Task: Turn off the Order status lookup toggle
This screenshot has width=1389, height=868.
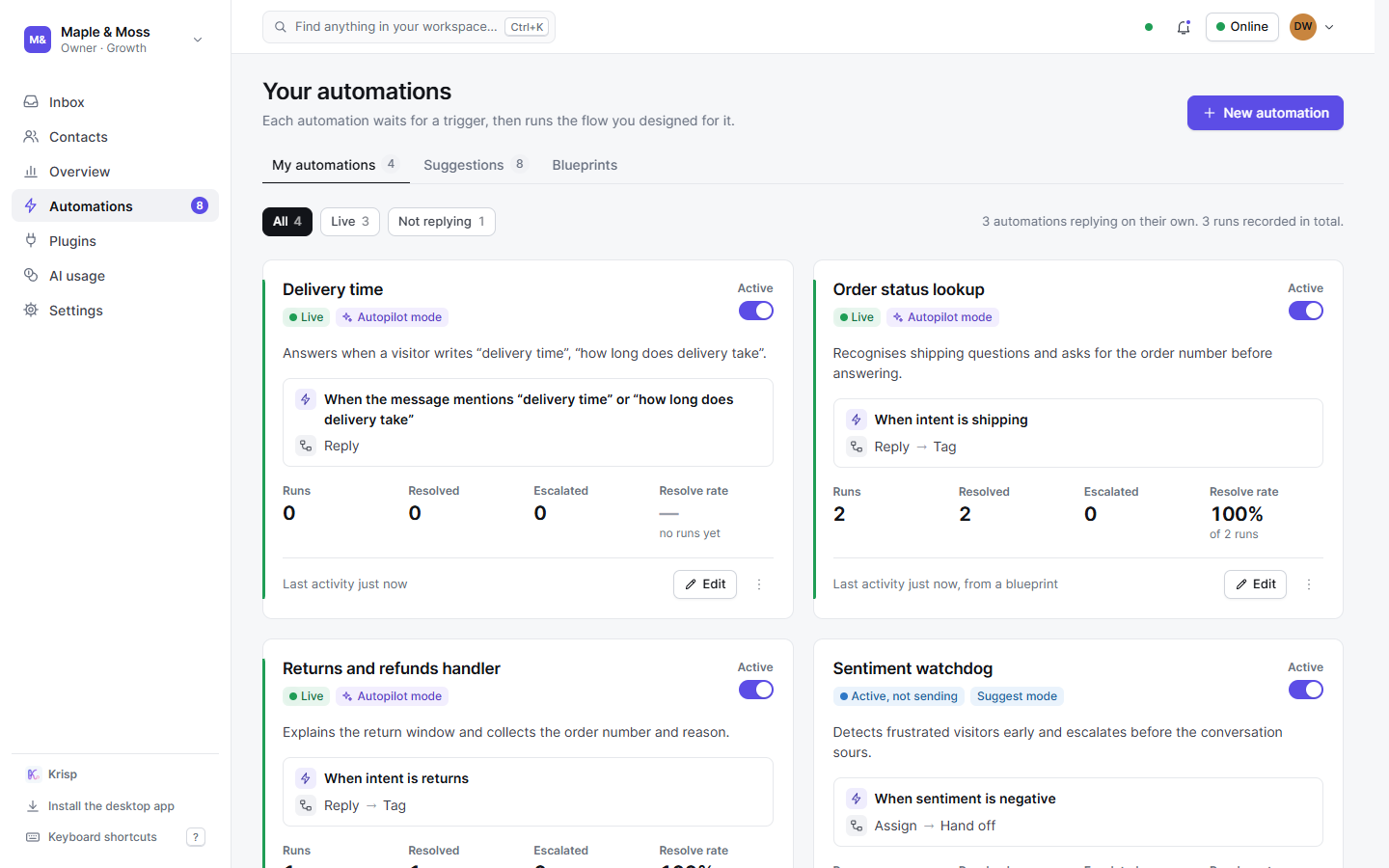Action: tap(1306, 311)
